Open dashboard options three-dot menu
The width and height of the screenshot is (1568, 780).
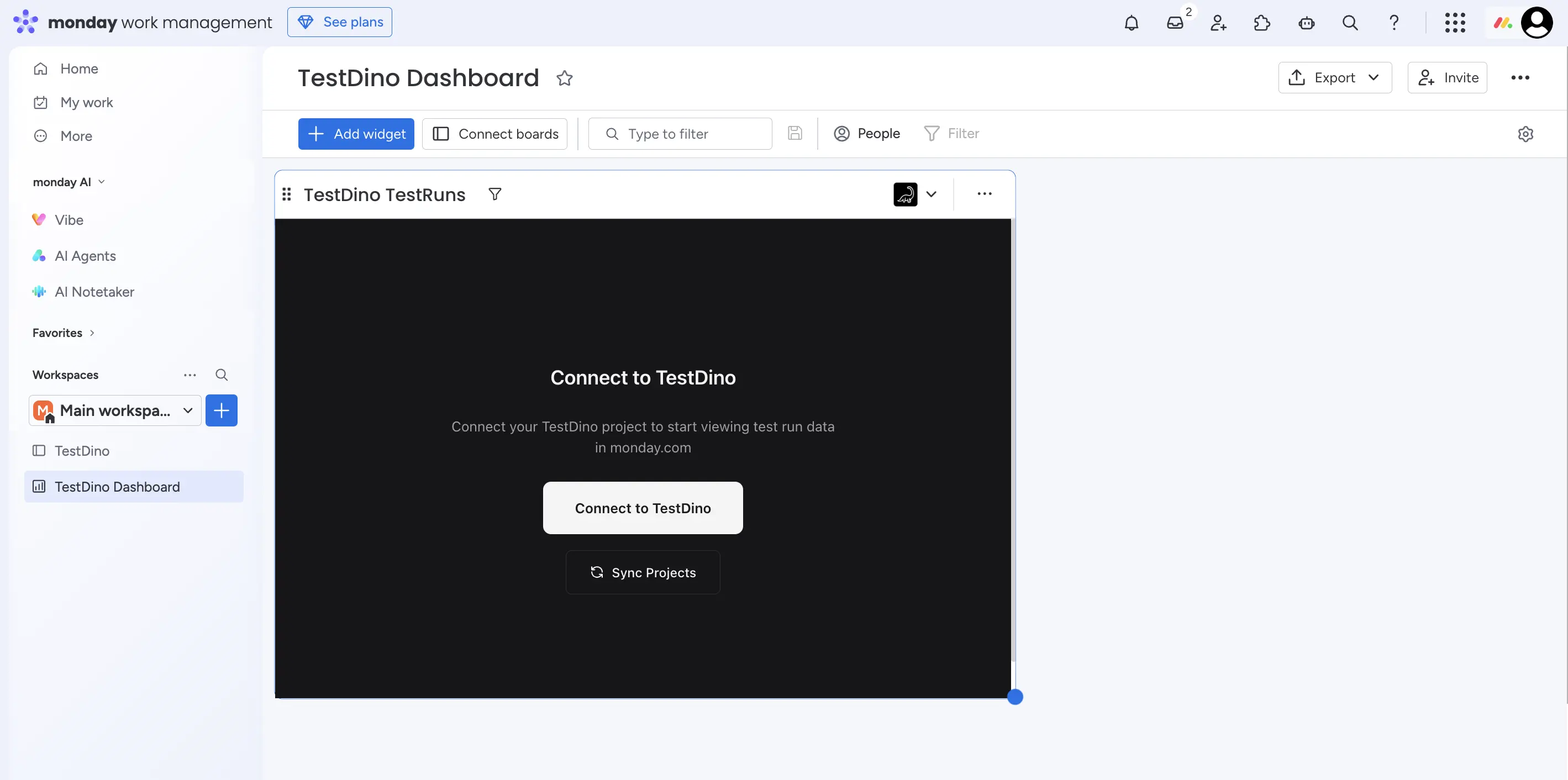click(1520, 77)
